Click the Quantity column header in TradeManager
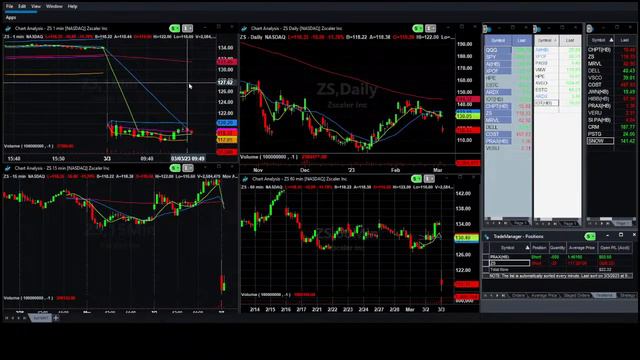Image resolution: width=640 pixels, height=360 pixels. (x=557, y=248)
